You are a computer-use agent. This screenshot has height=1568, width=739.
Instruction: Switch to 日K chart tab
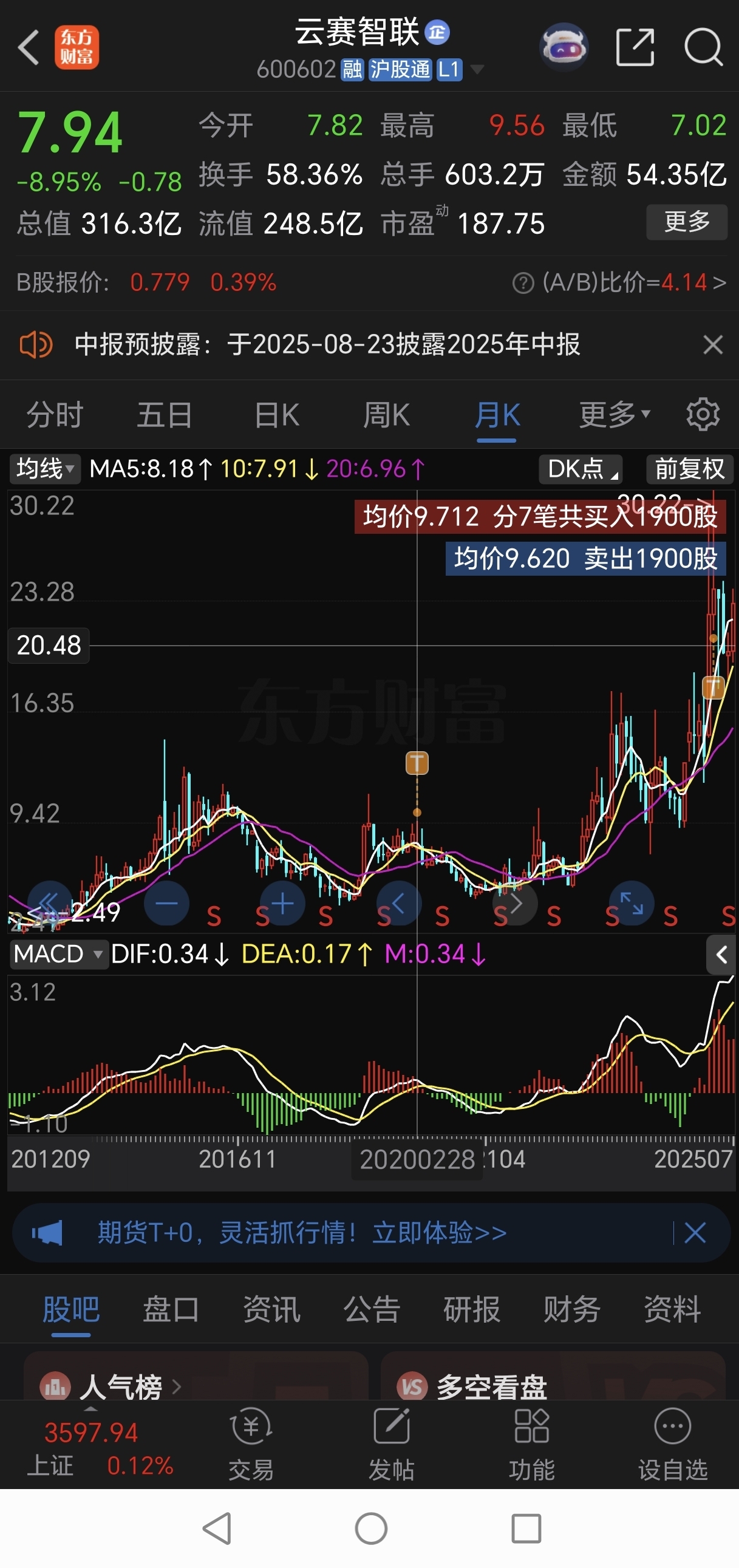click(277, 415)
